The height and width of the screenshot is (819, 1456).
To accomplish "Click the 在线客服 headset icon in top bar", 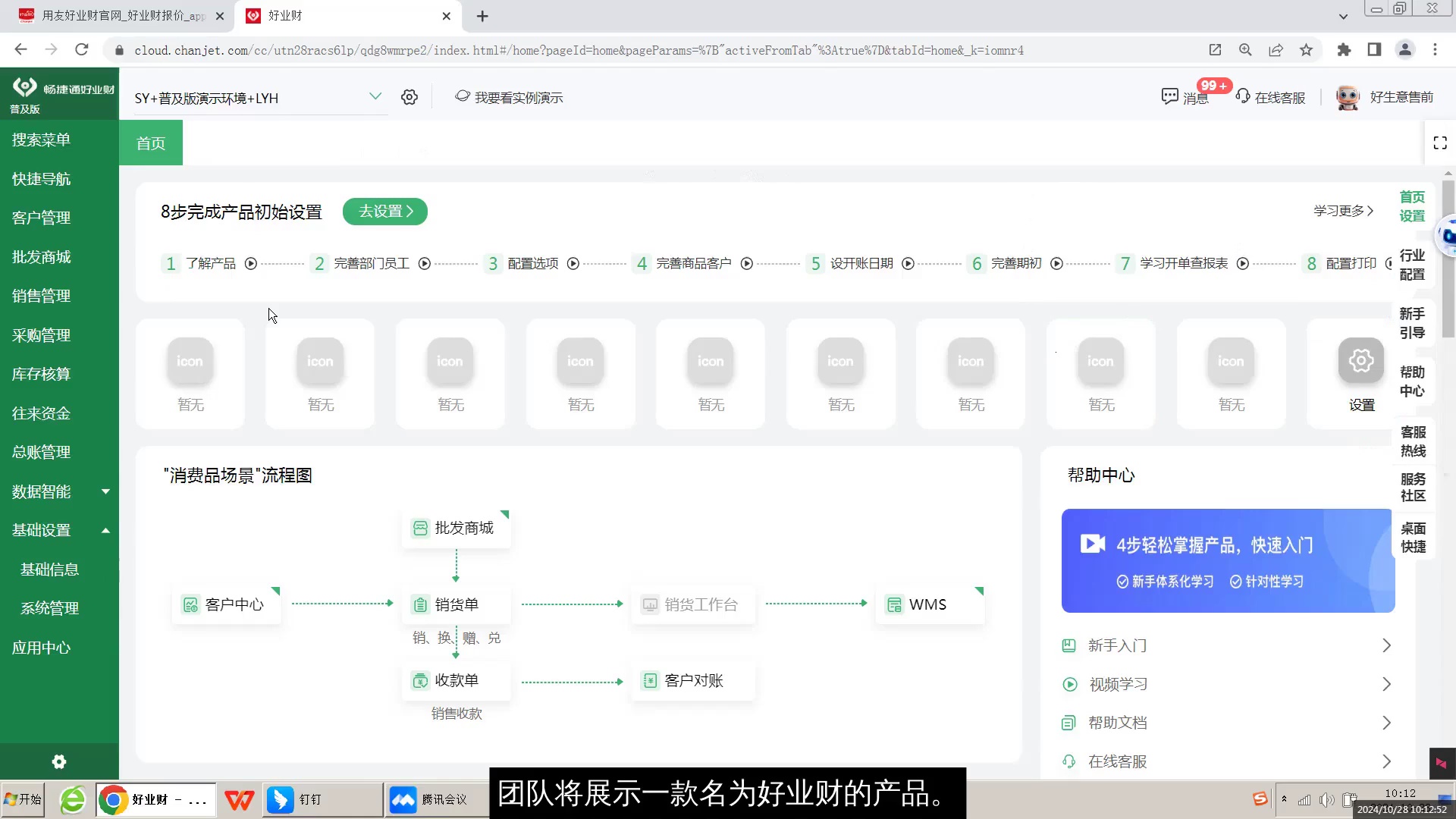I will (x=1244, y=97).
